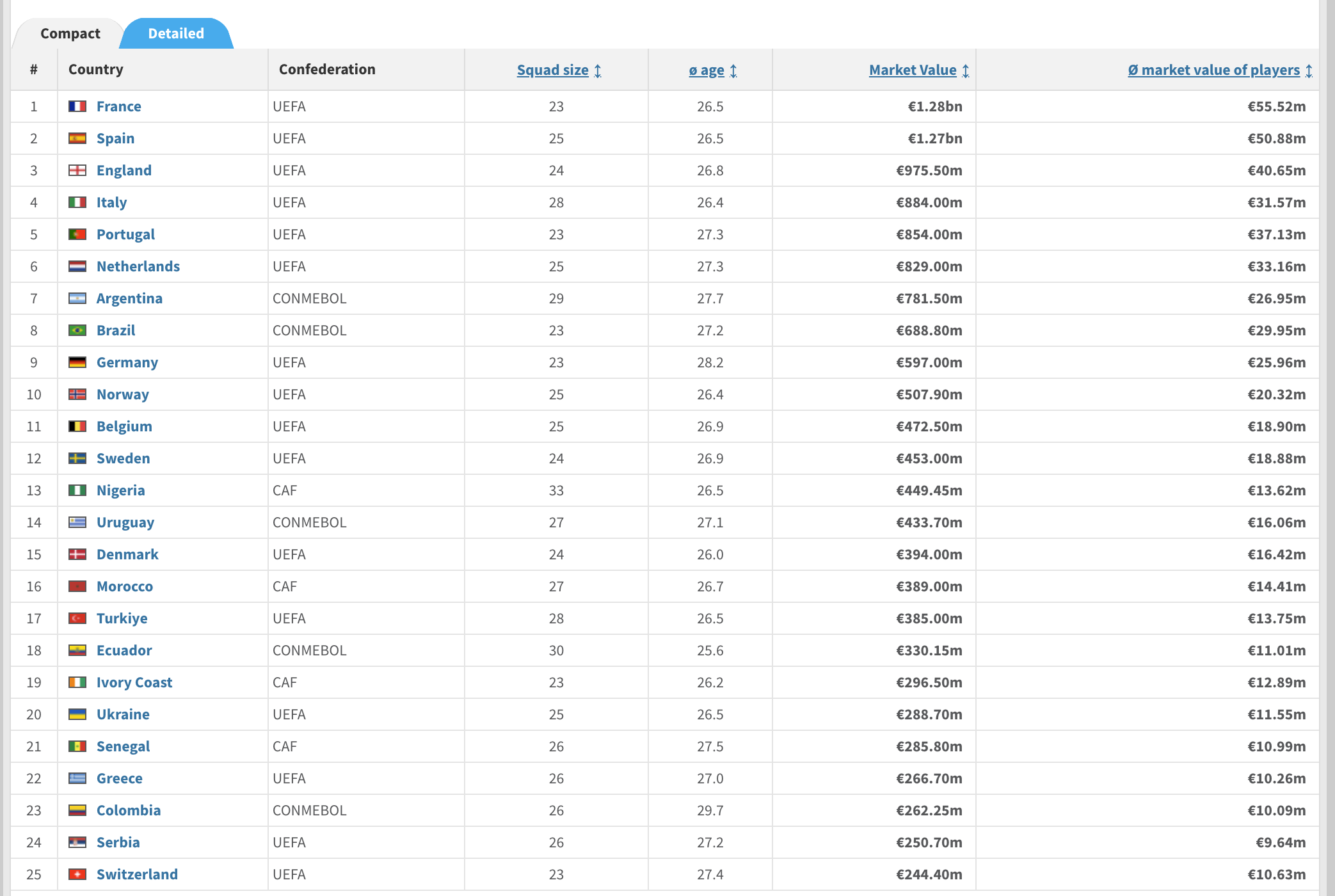The width and height of the screenshot is (1335, 896).
Task: Go to the Ivory Coast team page
Action: pyautogui.click(x=134, y=682)
